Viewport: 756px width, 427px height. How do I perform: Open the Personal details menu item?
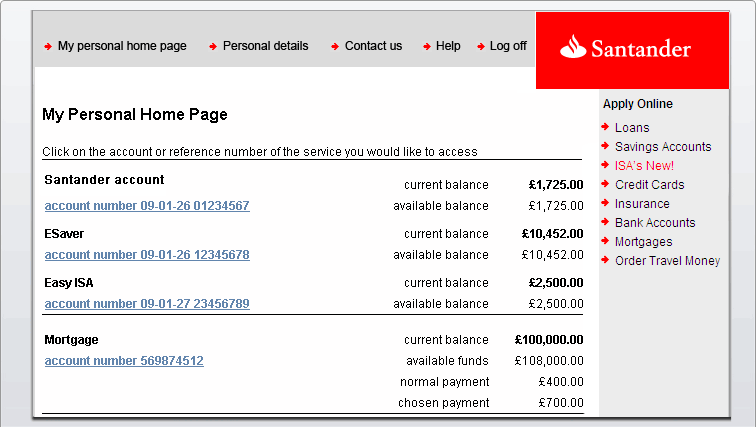pos(265,46)
